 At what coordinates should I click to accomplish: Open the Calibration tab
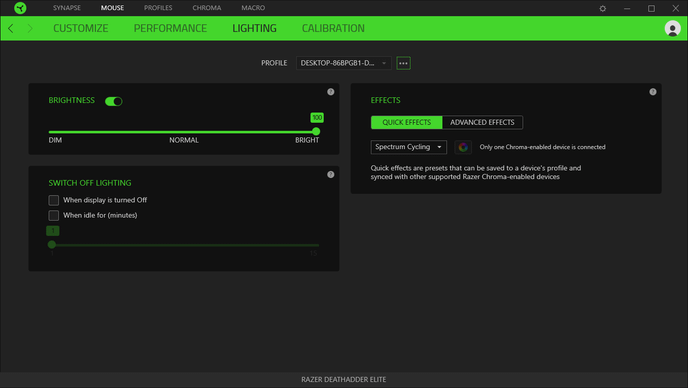point(333,29)
